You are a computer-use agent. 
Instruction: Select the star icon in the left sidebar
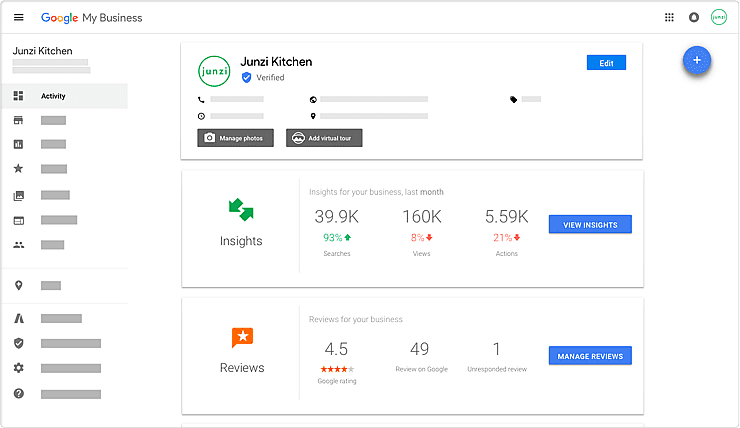point(18,169)
